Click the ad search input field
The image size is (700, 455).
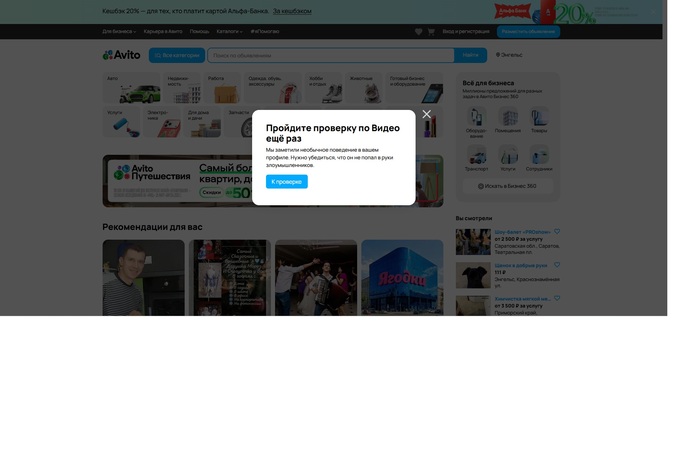[330, 55]
